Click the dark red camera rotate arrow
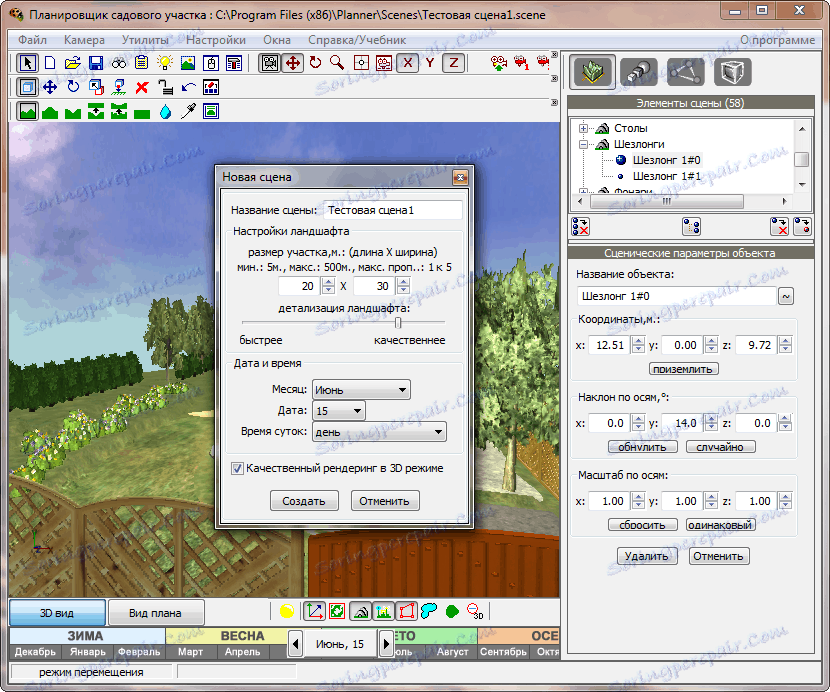 (x=315, y=63)
